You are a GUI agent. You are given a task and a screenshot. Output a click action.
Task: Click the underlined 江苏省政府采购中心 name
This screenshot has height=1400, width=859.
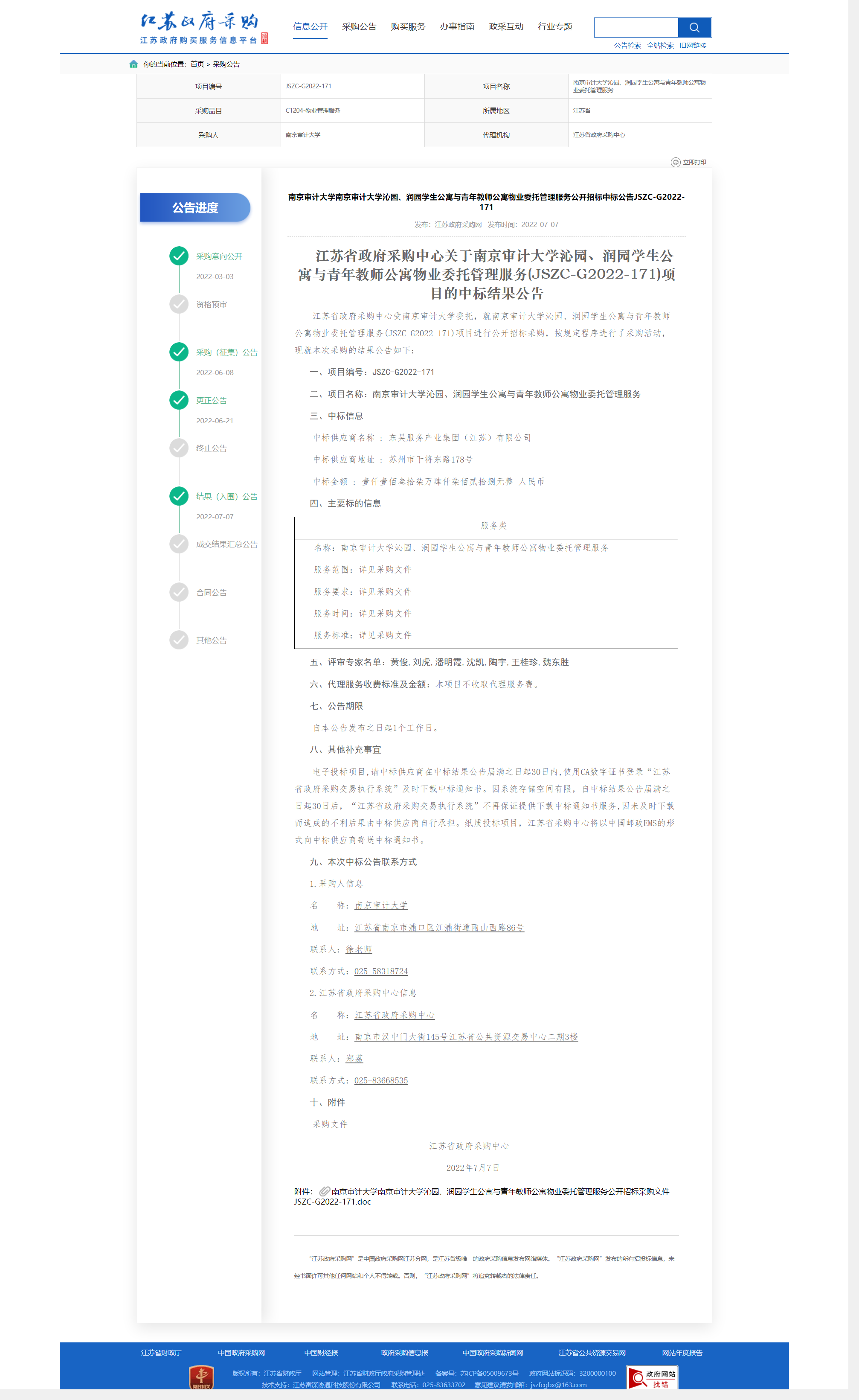(395, 1015)
